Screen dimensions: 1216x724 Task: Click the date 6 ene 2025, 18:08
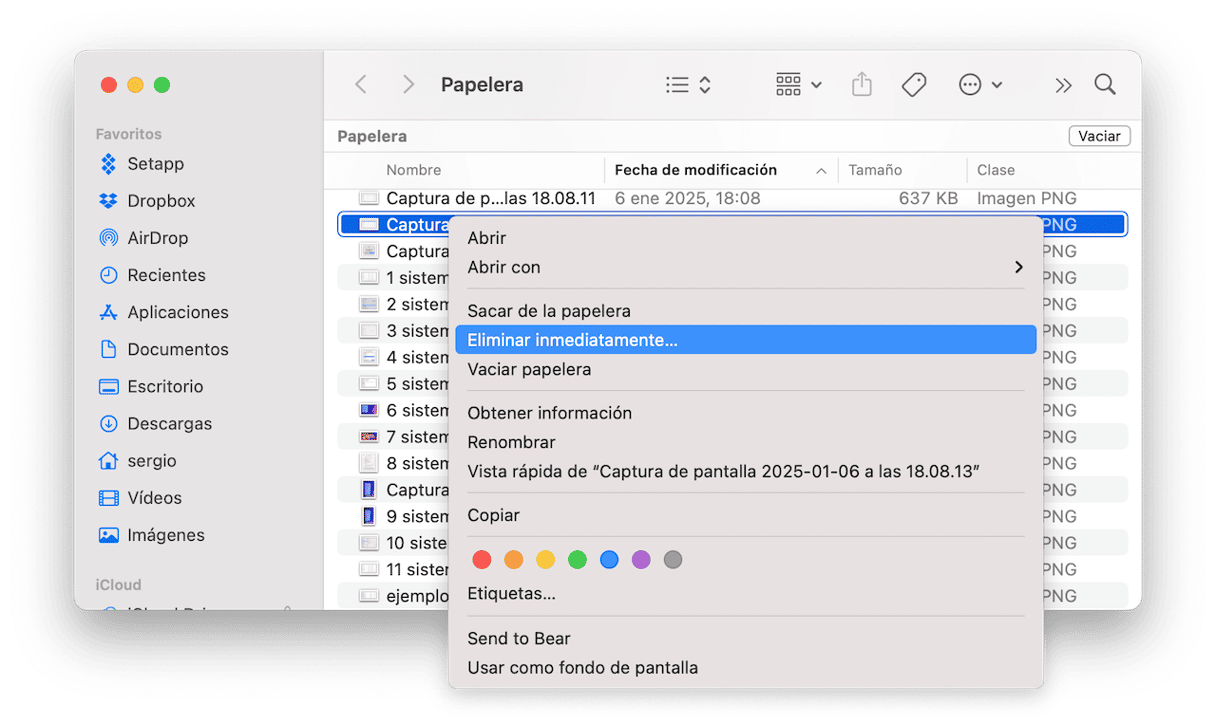687,198
